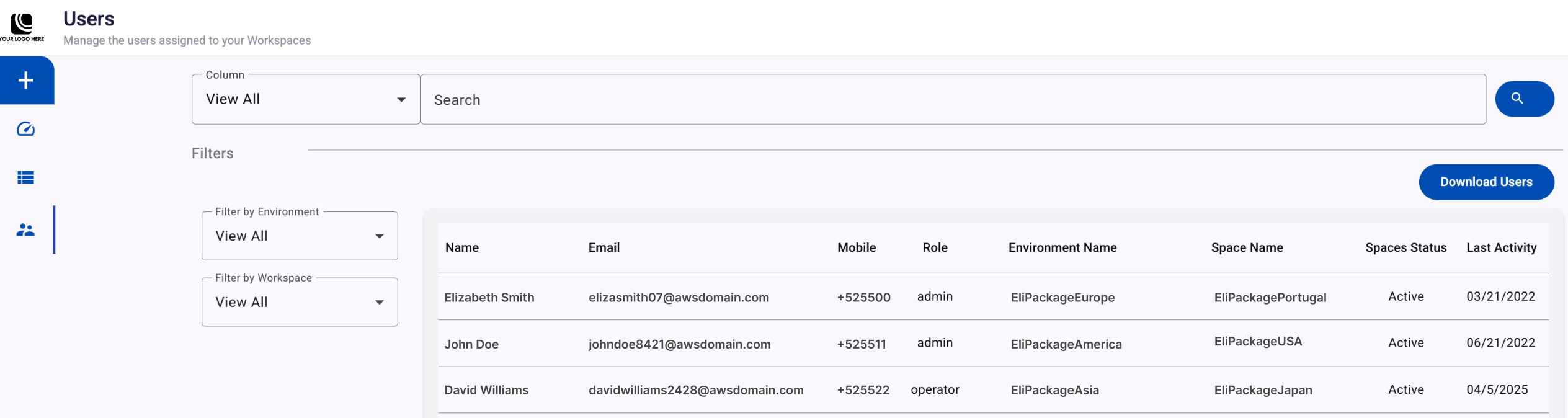Click the Role column header
1568x418 pixels.
click(x=935, y=247)
